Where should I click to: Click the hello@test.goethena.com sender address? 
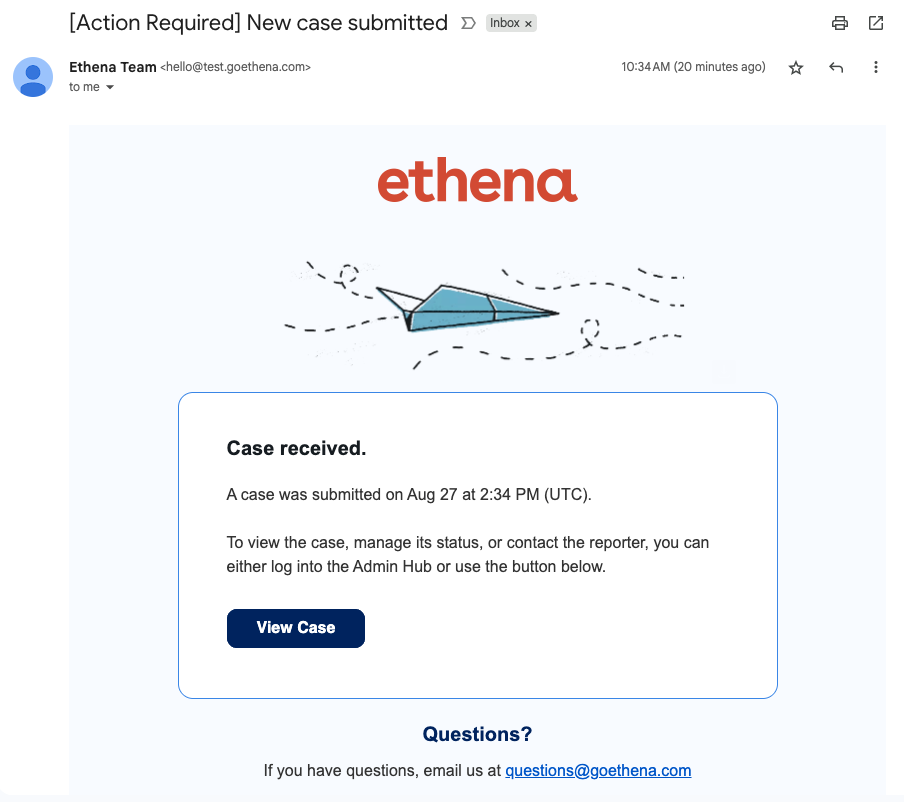(x=236, y=68)
